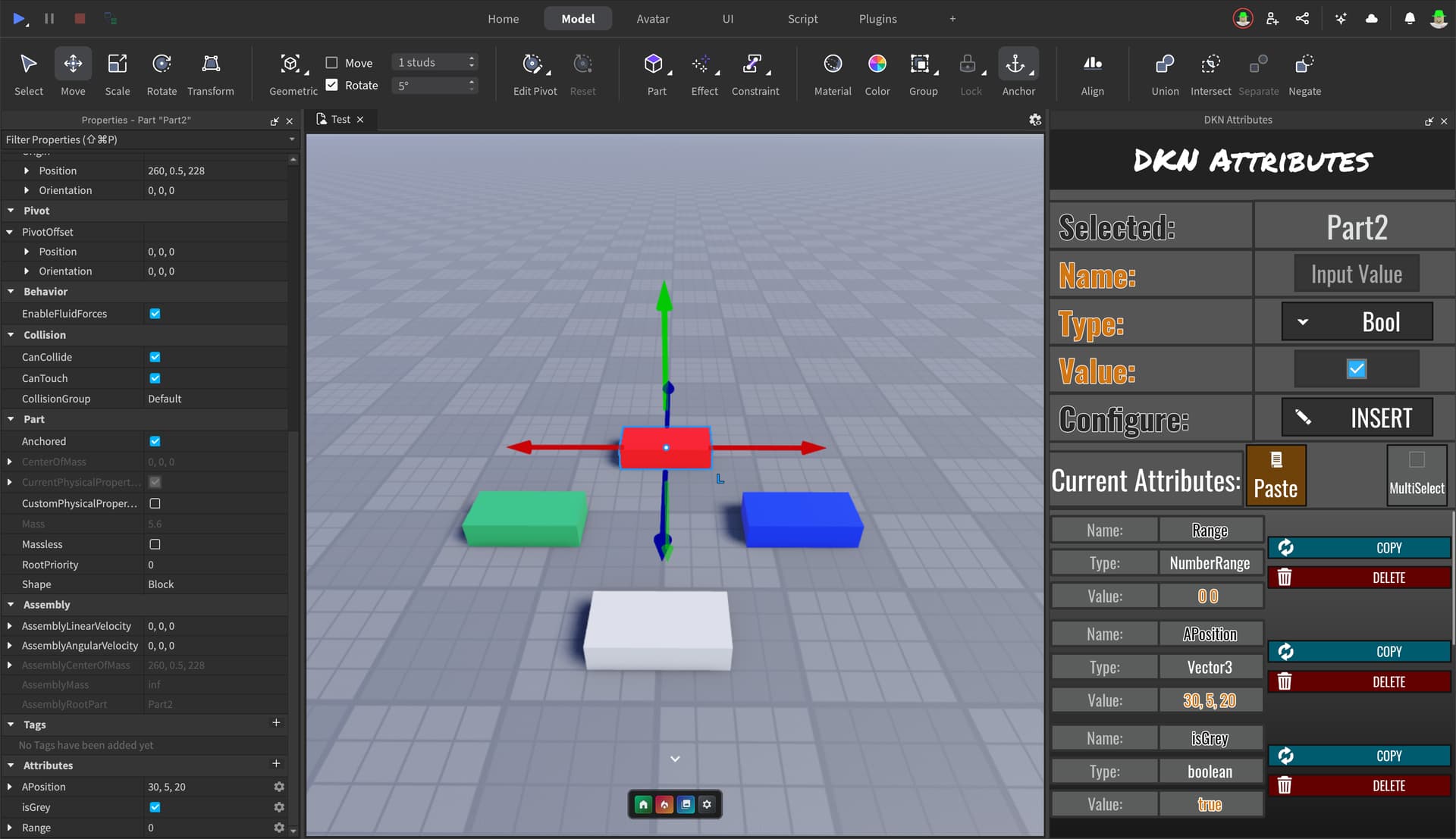Toggle the Anchor tool
This screenshot has width=1456, height=839.
coord(1018,74)
